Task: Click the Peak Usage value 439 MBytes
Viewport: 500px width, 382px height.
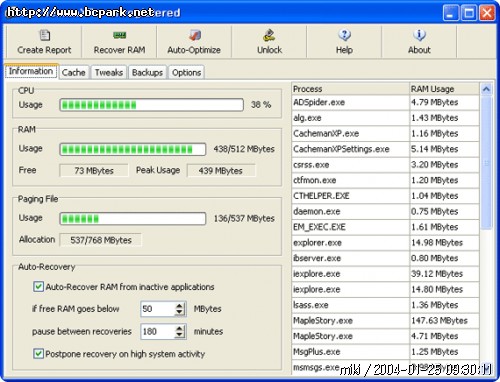Action: click(221, 171)
